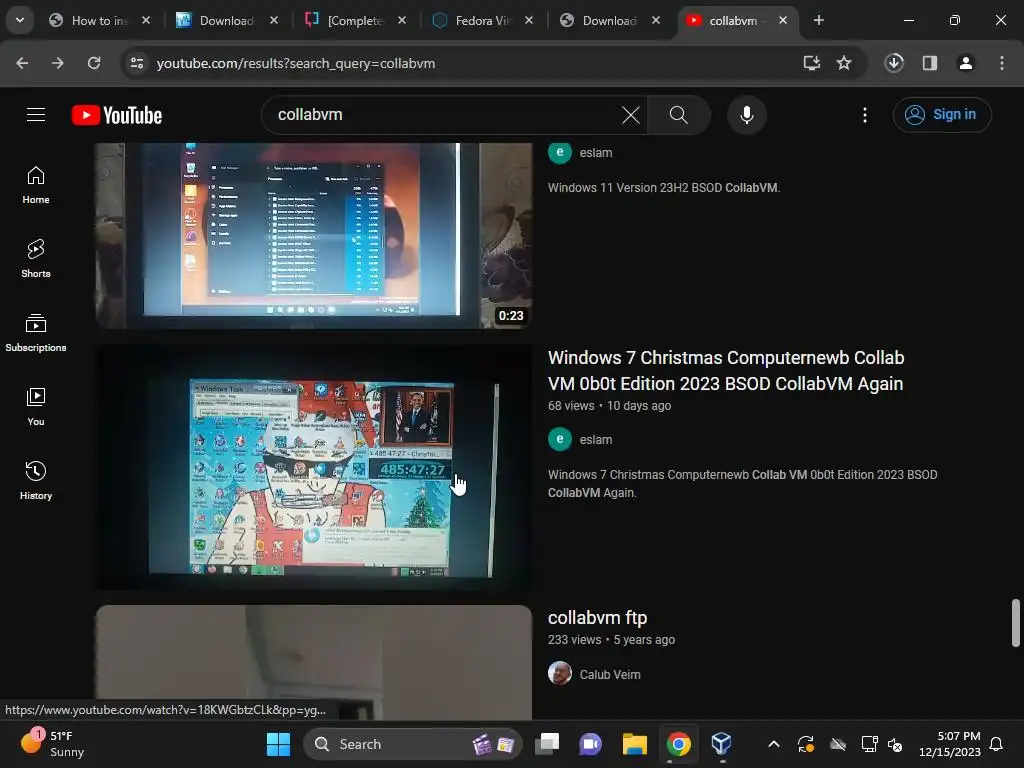Click eslam avatar for Windows 7 video
This screenshot has width=1024, height=768.
pos(560,439)
